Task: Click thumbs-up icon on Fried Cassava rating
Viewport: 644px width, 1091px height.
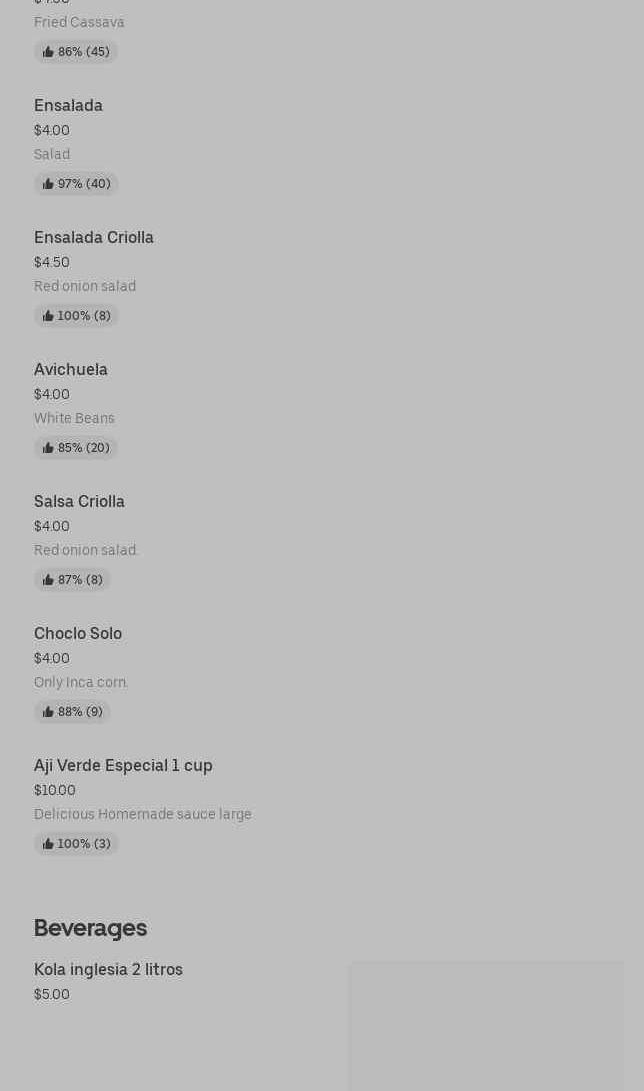Action: tap(48, 52)
